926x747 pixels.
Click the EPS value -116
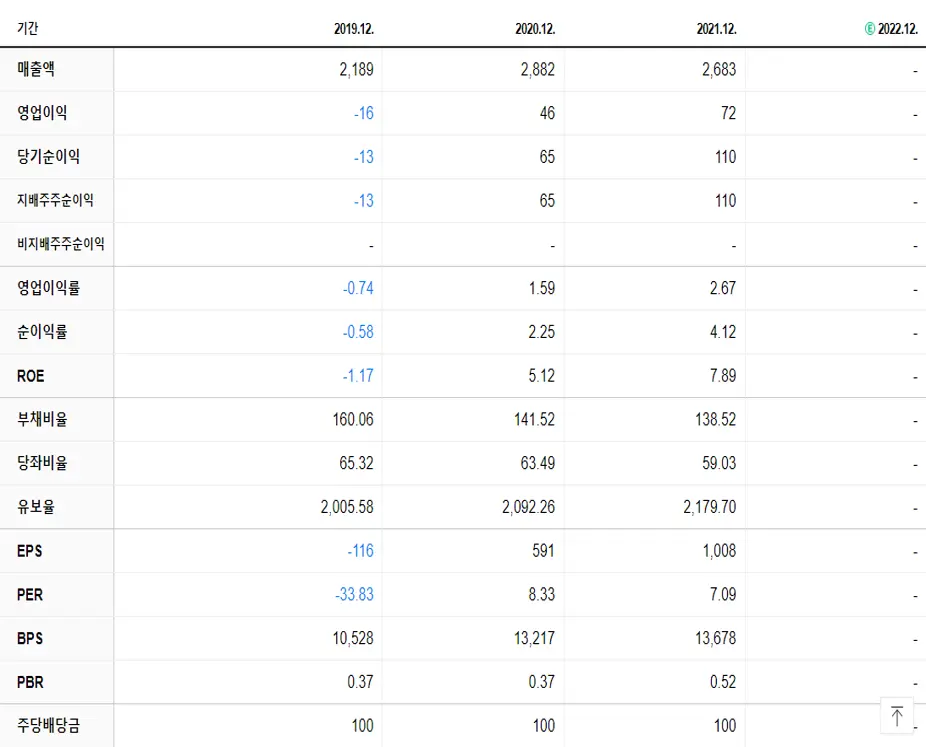tap(360, 550)
